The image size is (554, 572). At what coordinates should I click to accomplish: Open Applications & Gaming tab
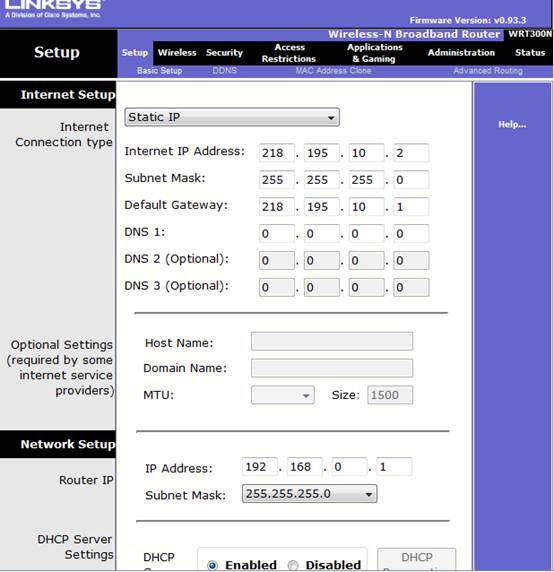click(375, 53)
